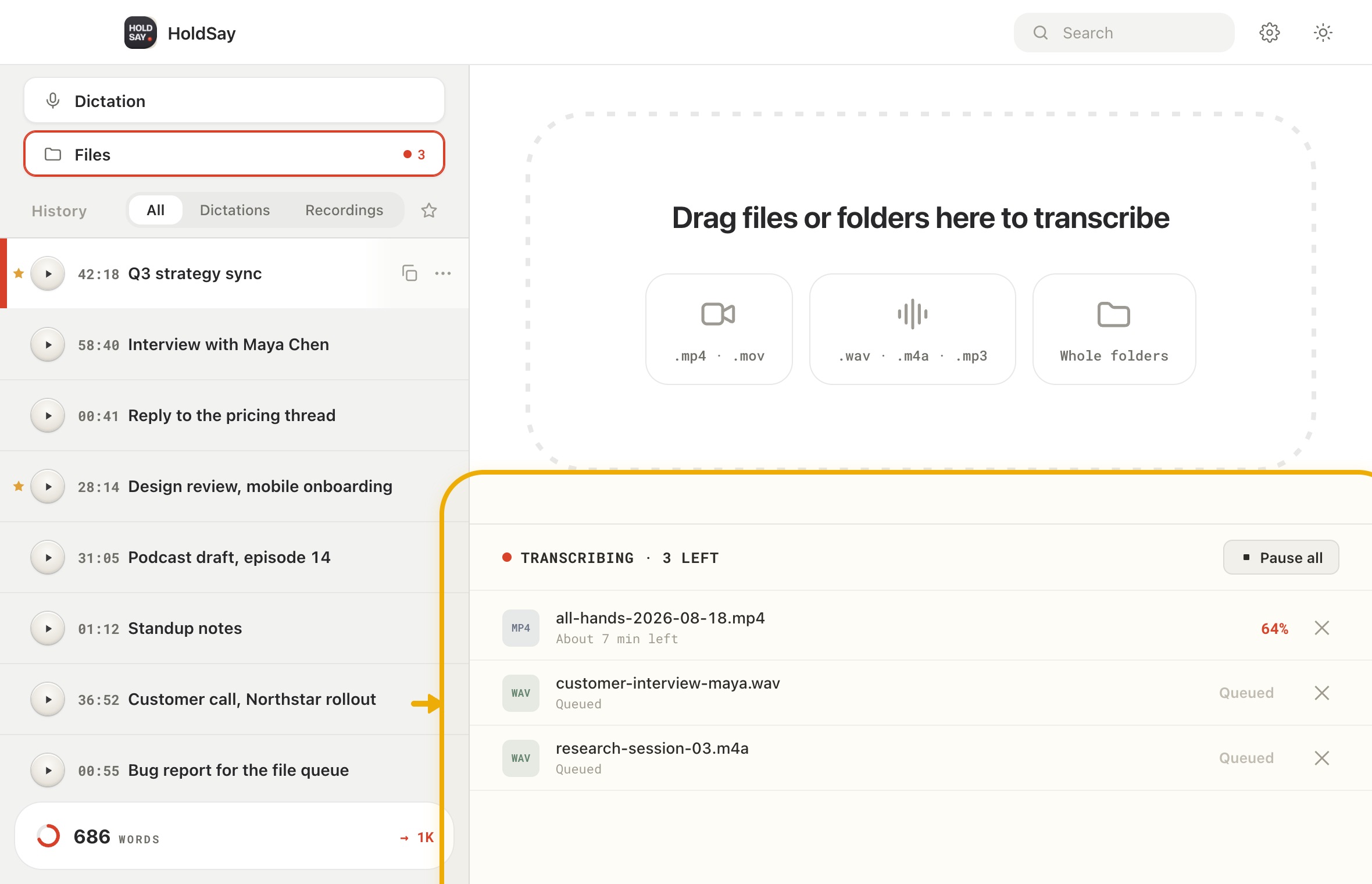Choose the Whole folders card
Screen dimensions: 1372x884
[1114, 329]
